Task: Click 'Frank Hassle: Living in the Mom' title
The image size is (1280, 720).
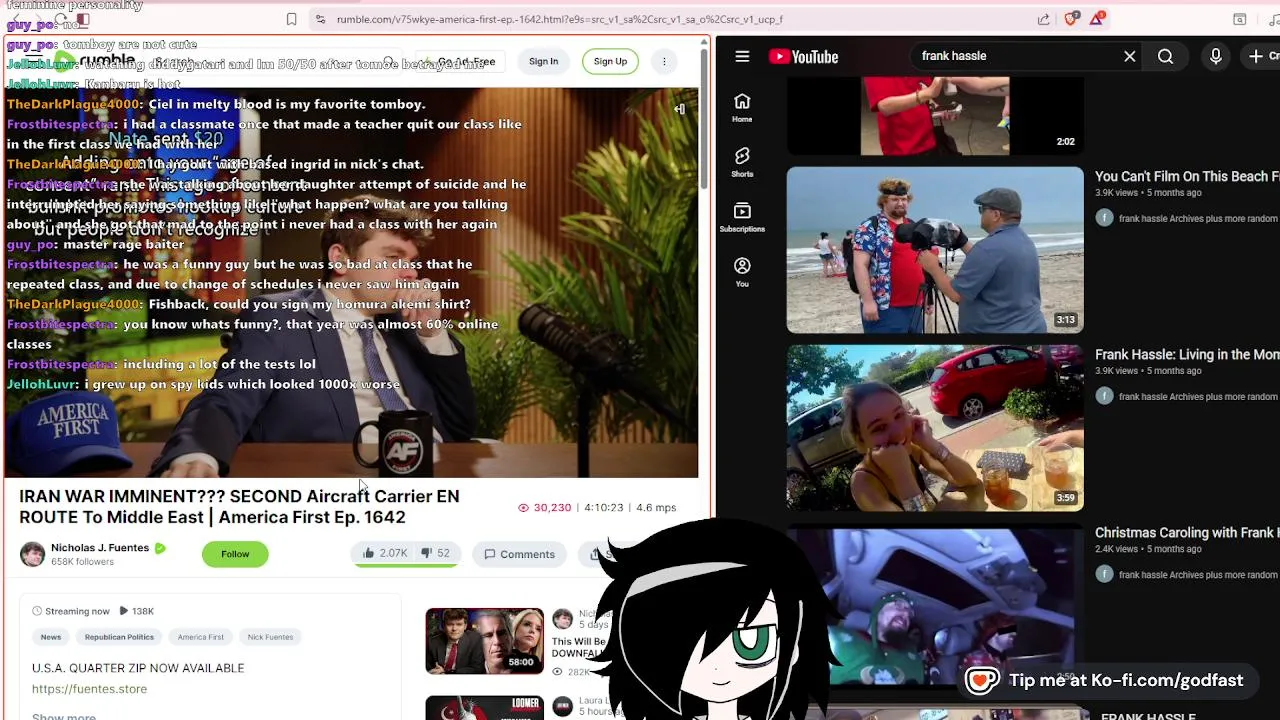Action: pos(1187,354)
